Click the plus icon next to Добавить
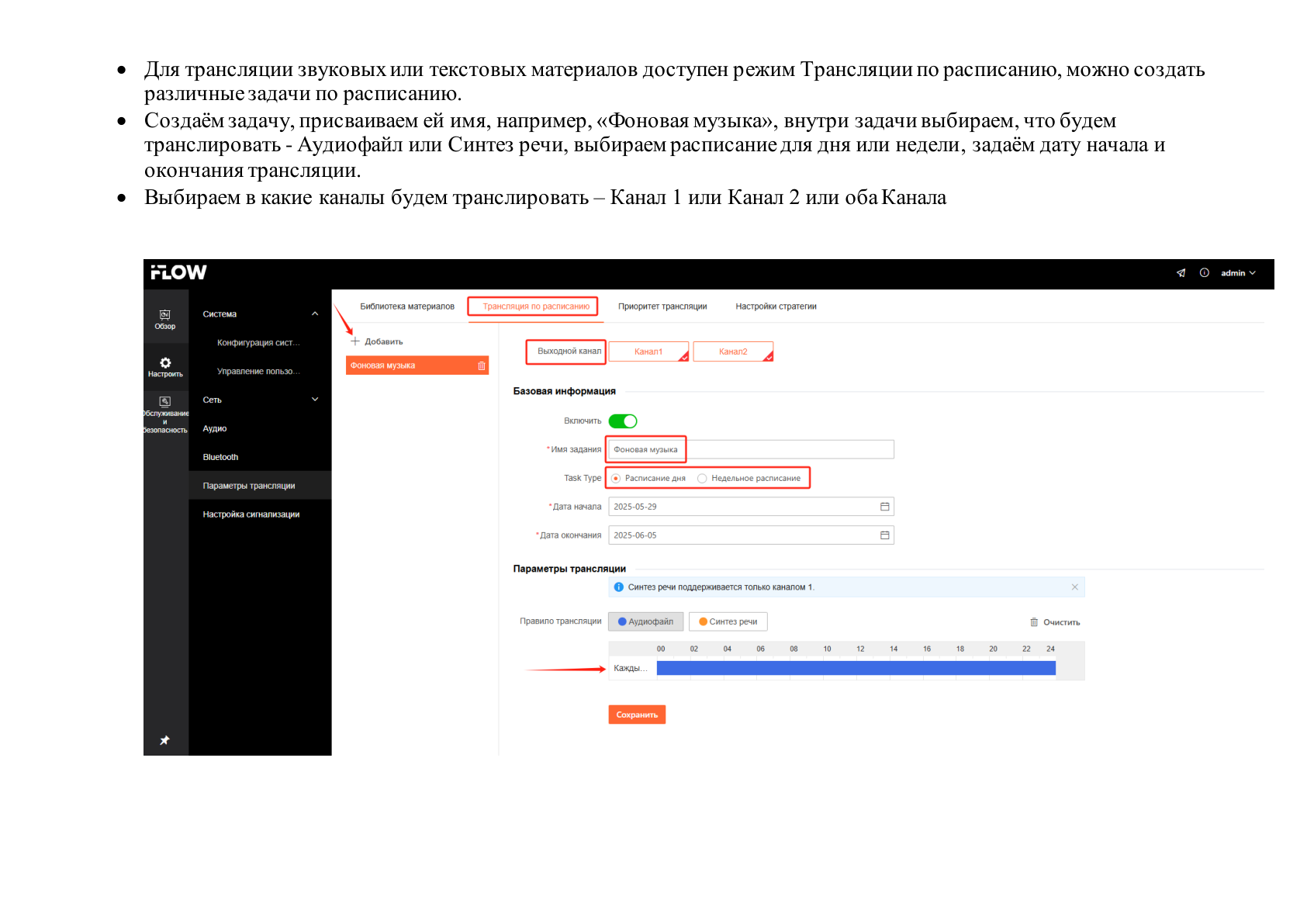This screenshot has height=924, width=1307. click(x=355, y=341)
